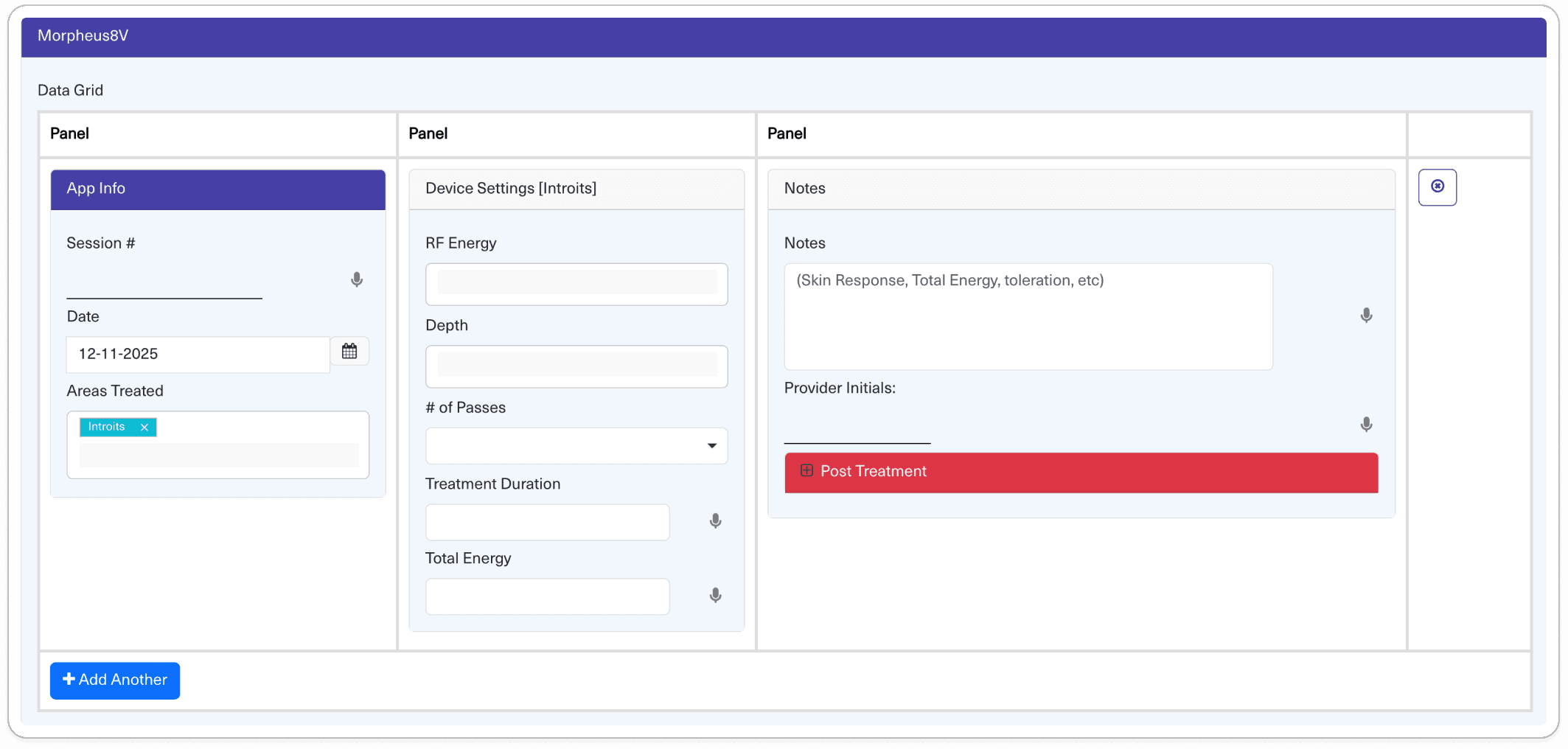
Task: Remove the Introits tag
Action: tap(144, 427)
